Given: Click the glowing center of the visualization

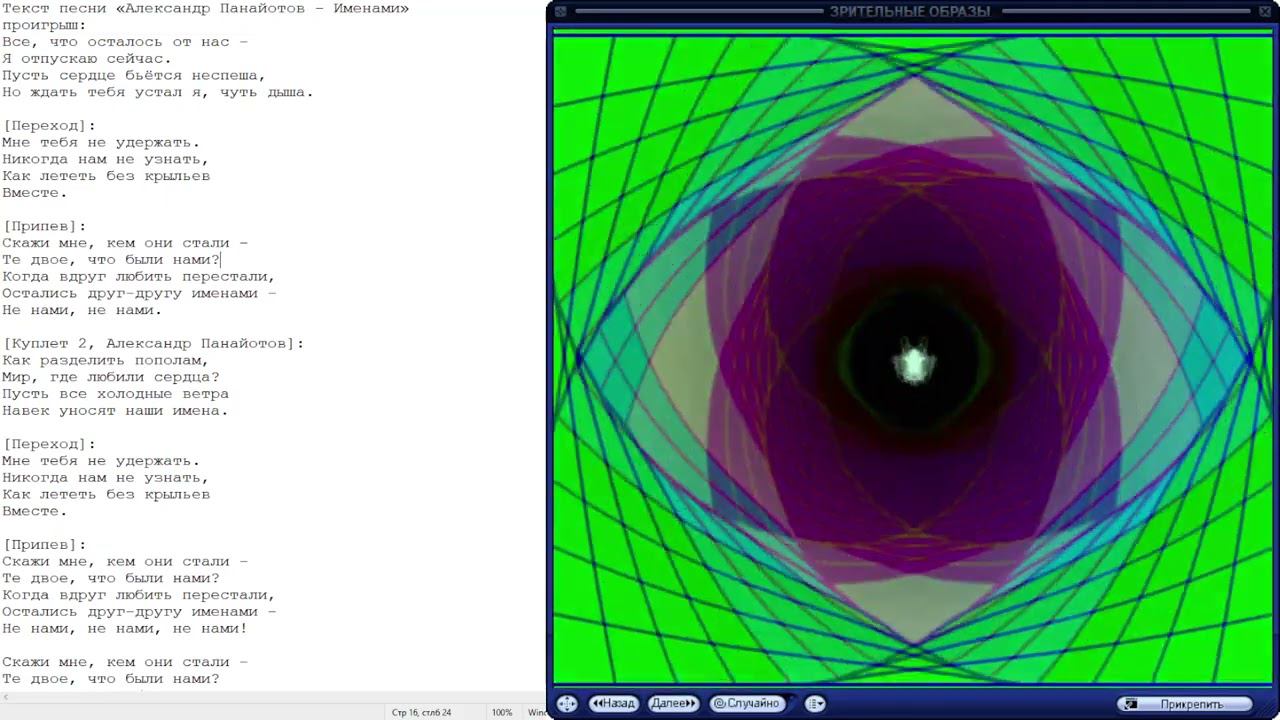Looking at the screenshot, I should 914,364.
